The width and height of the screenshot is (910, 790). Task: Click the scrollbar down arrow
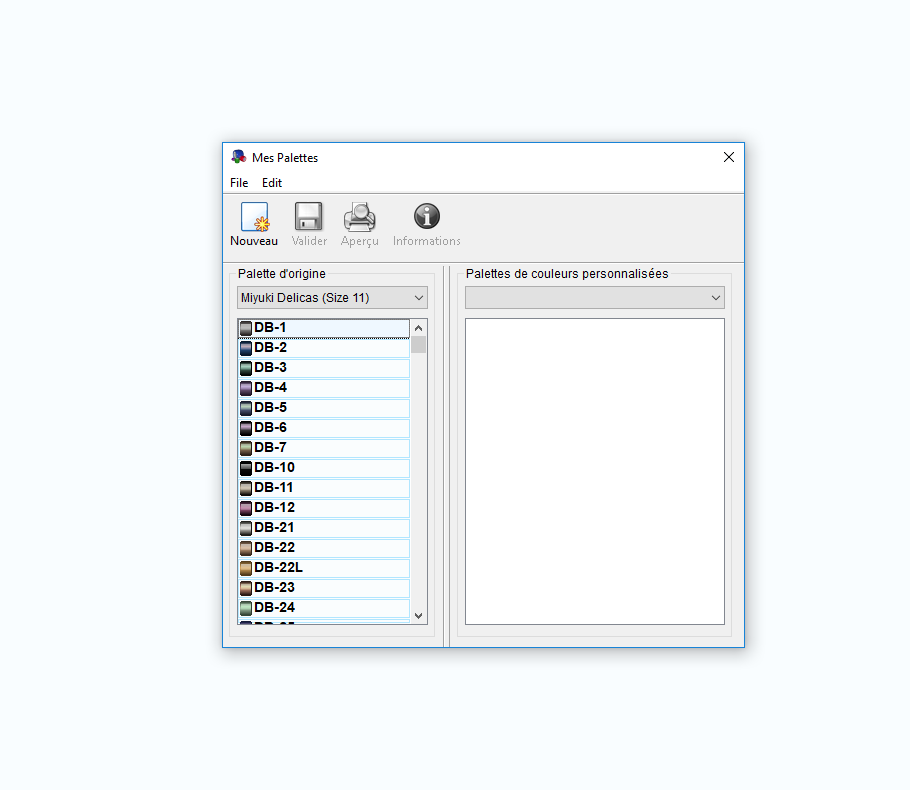(418, 615)
